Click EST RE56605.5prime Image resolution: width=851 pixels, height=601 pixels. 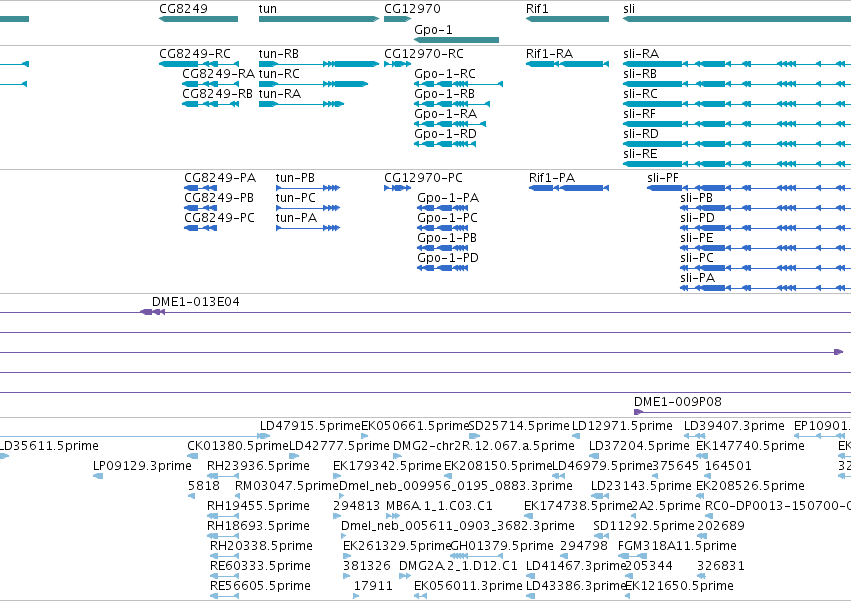tap(224, 596)
